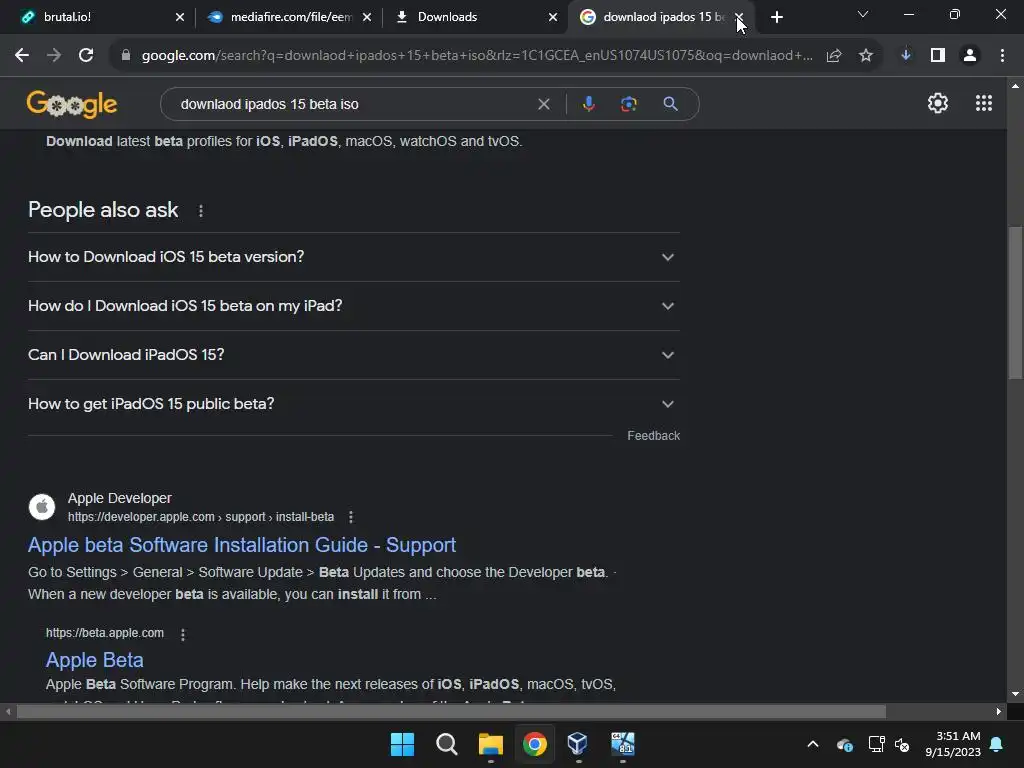The height and width of the screenshot is (768, 1024).
Task: Open options for Apple Developer result
Action: pos(351,517)
